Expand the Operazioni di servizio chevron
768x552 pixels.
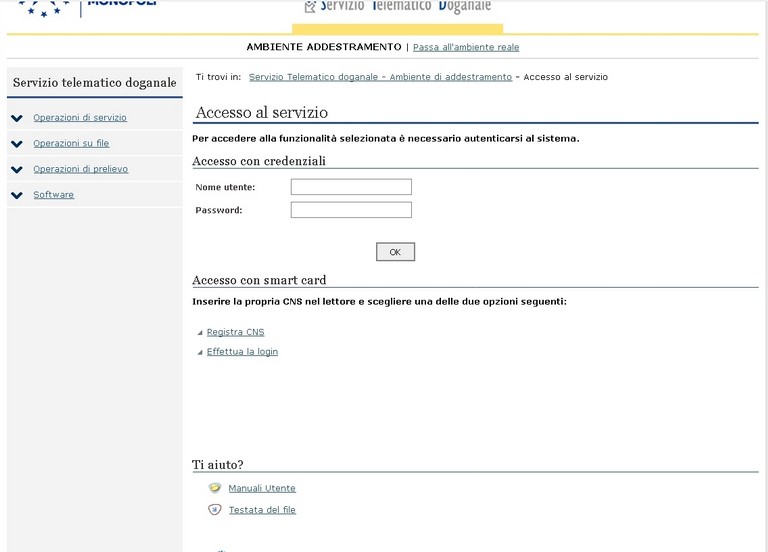17,118
